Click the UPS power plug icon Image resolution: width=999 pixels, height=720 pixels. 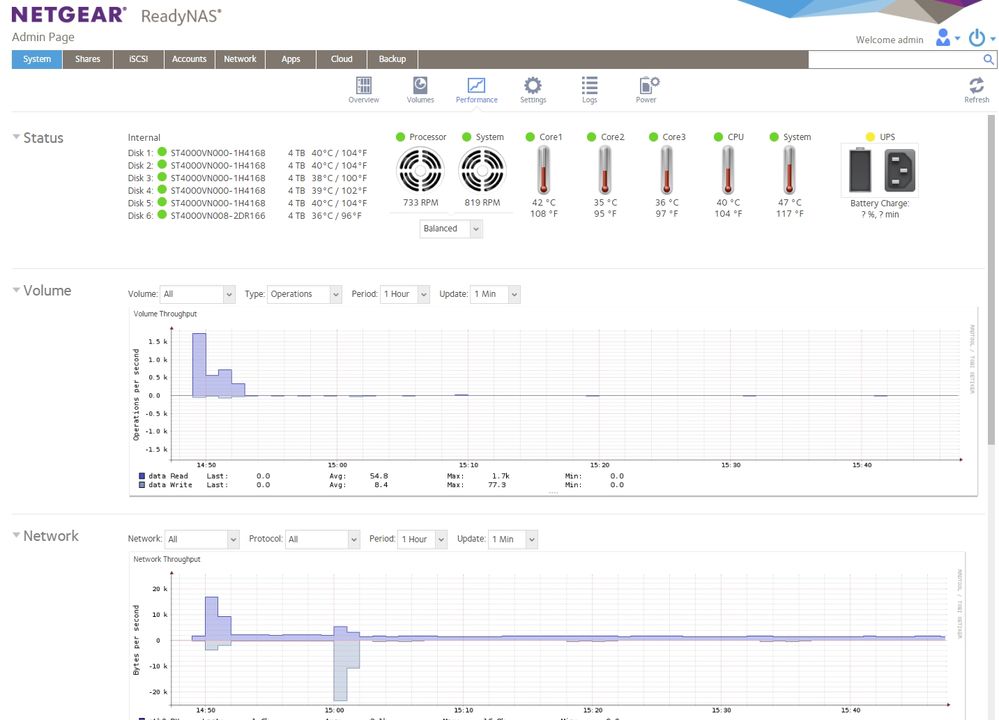[900, 170]
